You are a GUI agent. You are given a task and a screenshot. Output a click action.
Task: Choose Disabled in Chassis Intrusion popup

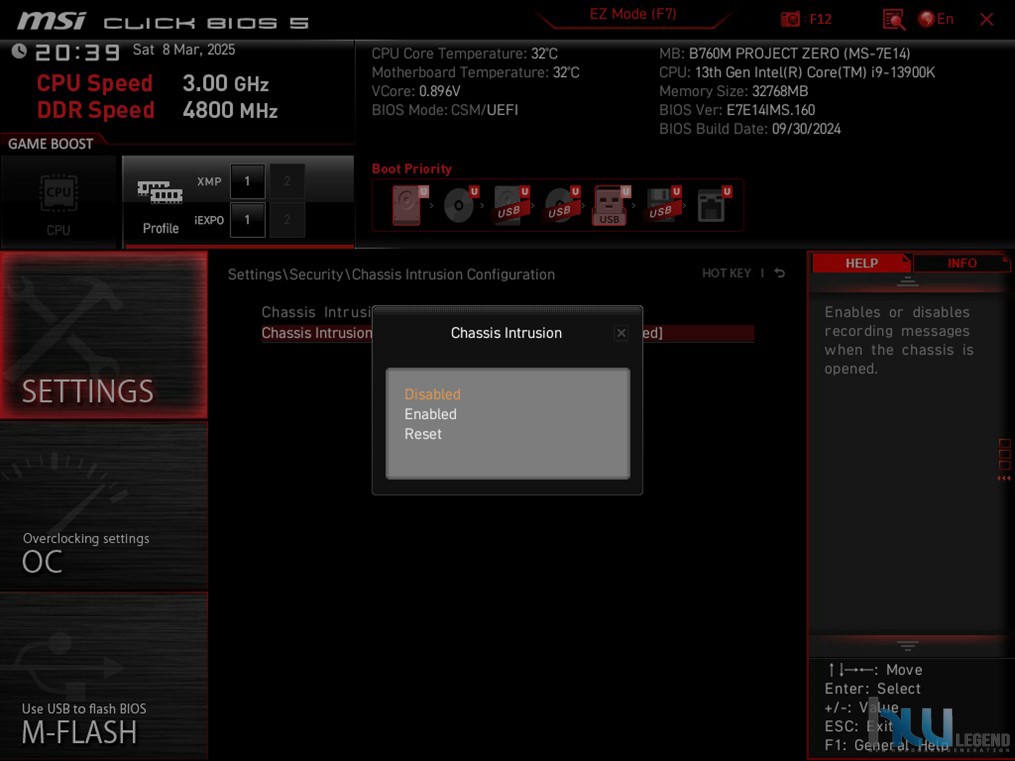tap(432, 394)
